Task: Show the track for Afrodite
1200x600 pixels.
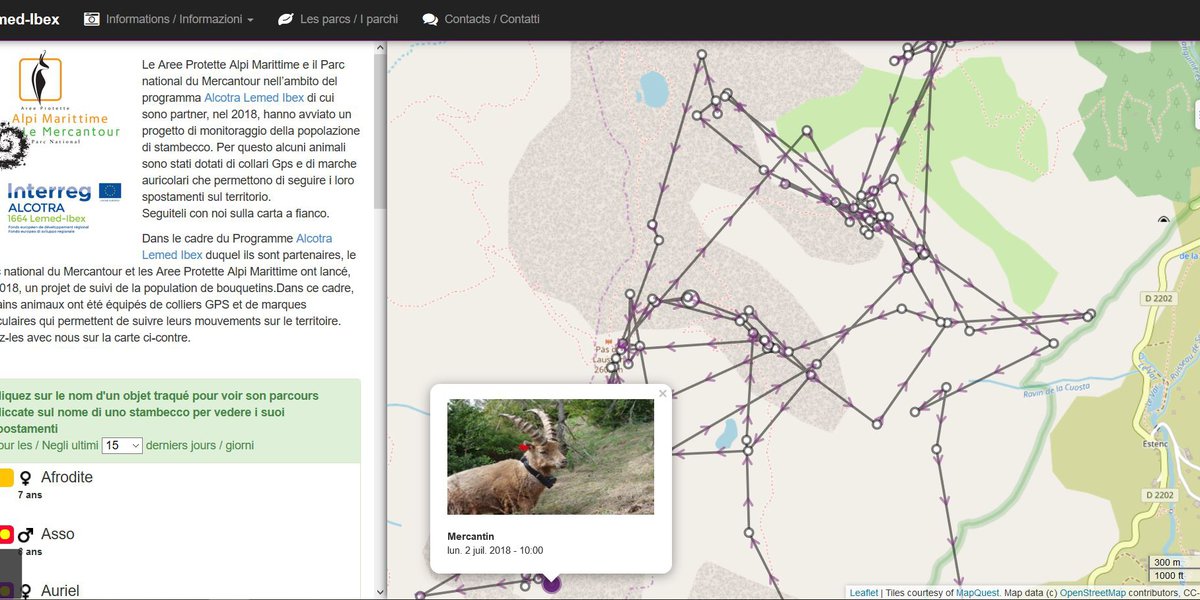Action: (67, 477)
